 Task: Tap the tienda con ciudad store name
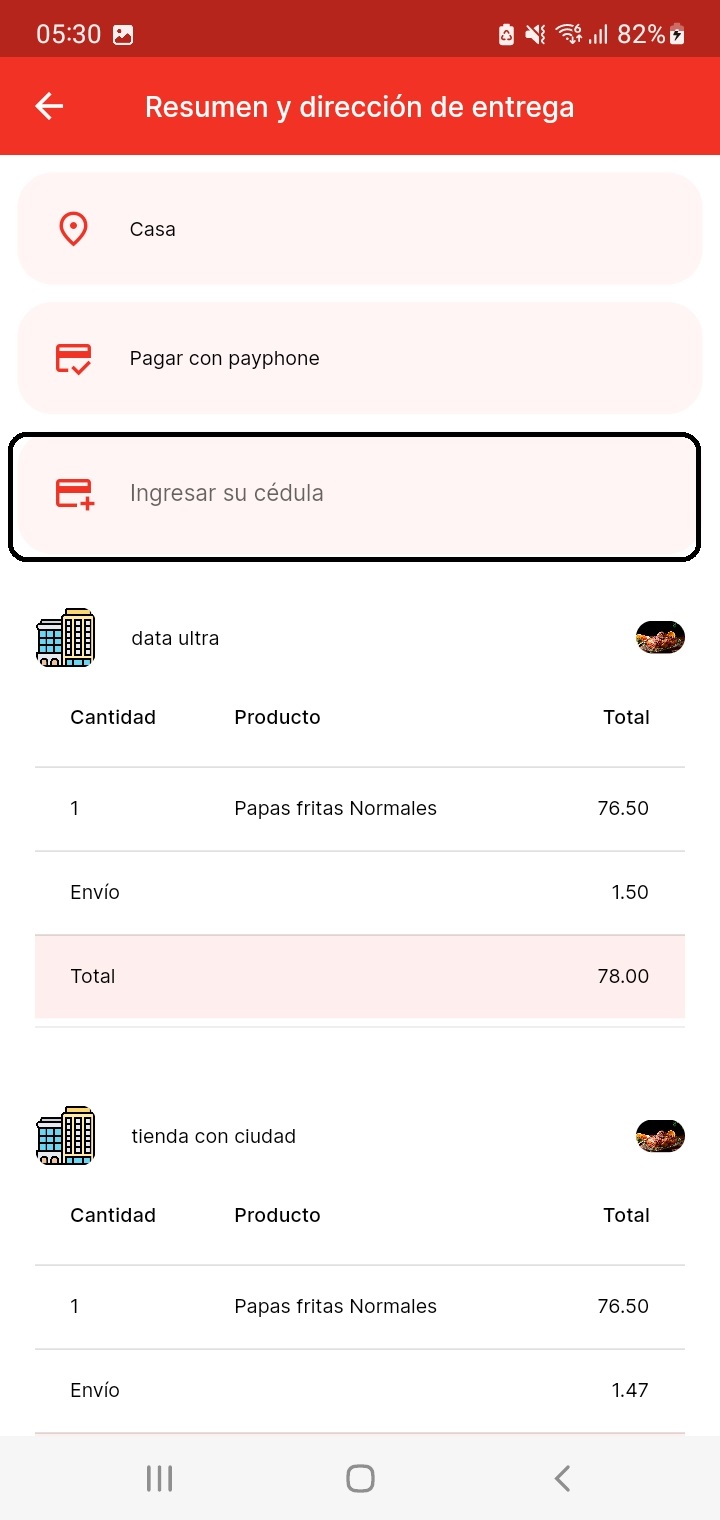pos(213,1136)
